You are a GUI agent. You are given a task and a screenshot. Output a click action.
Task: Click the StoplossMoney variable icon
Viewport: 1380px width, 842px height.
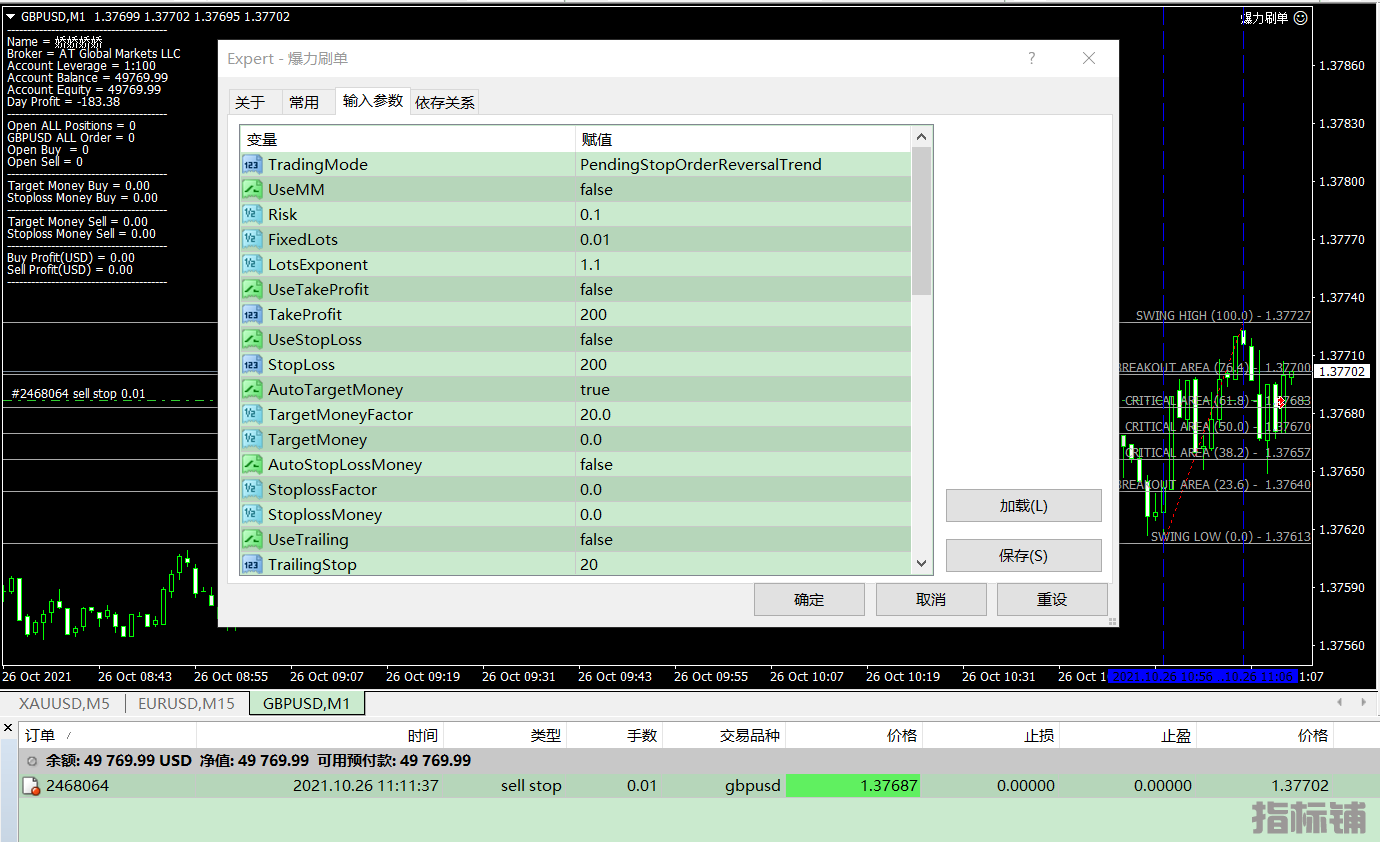pos(252,515)
